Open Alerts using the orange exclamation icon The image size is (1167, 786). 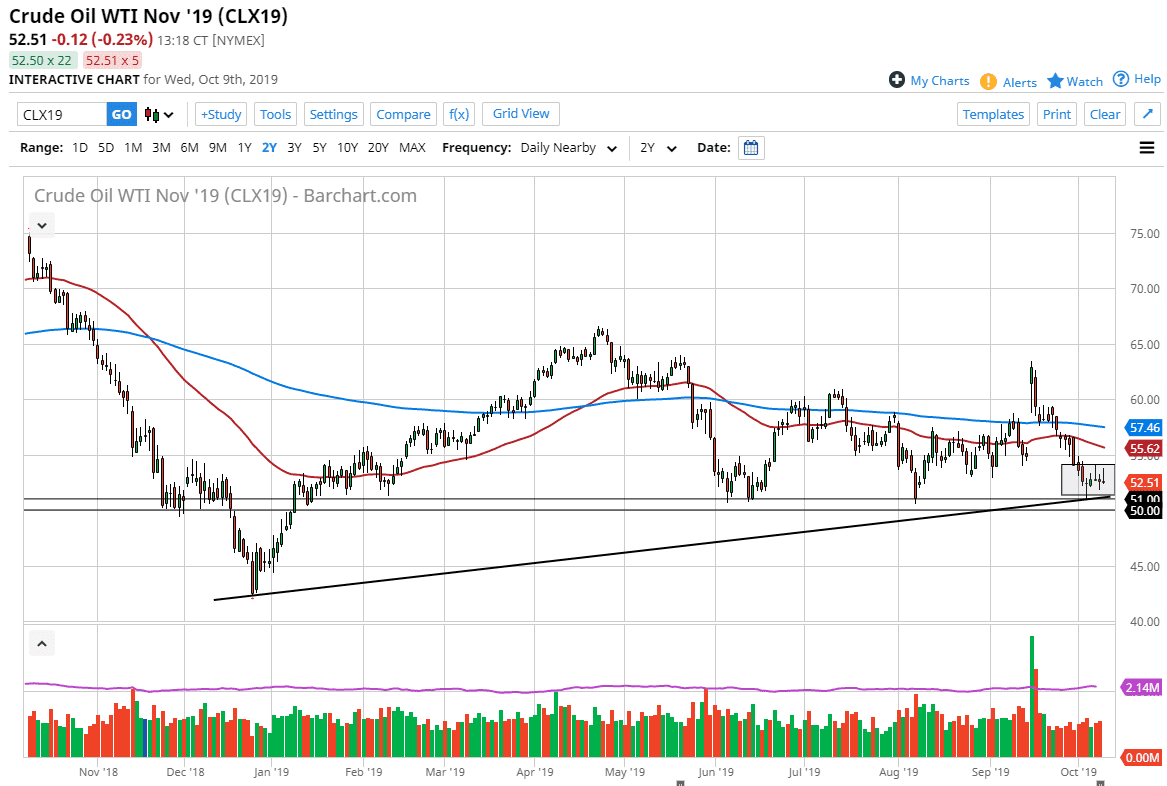[989, 81]
